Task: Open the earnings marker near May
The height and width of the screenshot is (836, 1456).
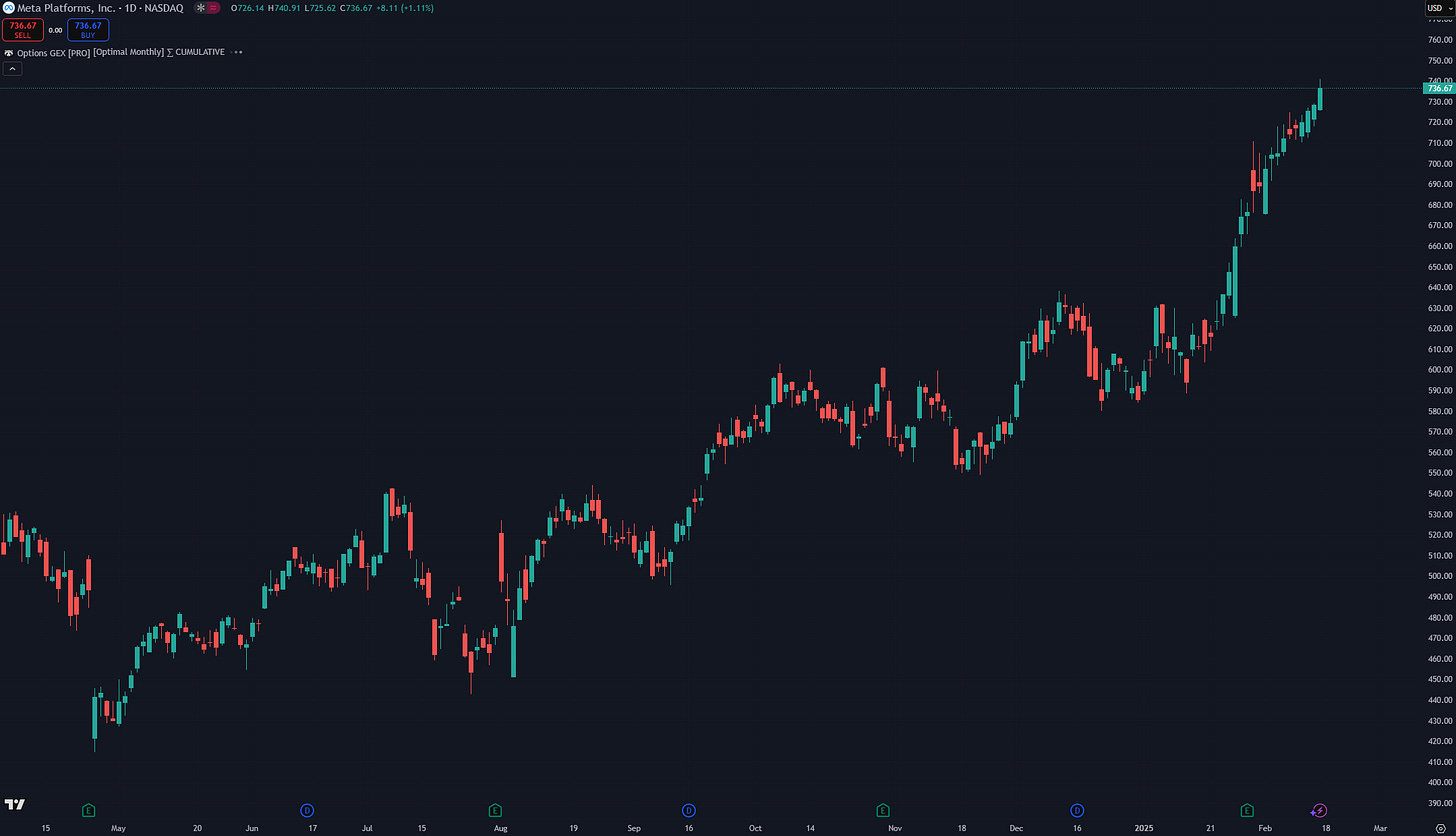Action: point(88,810)
